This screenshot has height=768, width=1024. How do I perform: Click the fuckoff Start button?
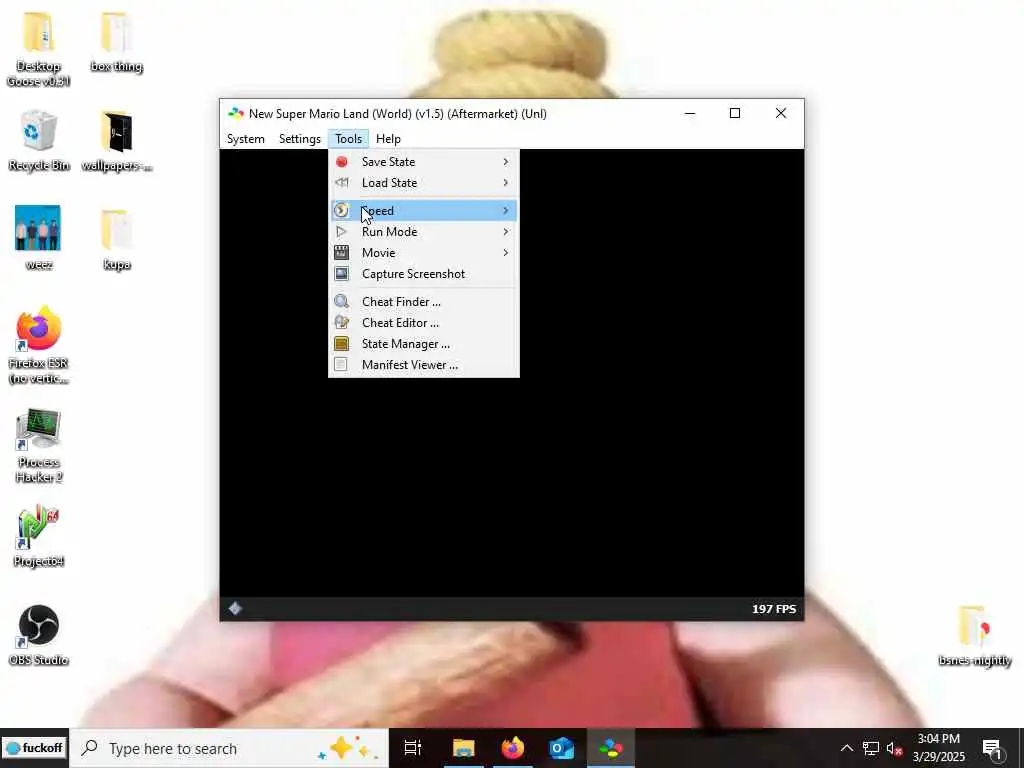point(34,748)
